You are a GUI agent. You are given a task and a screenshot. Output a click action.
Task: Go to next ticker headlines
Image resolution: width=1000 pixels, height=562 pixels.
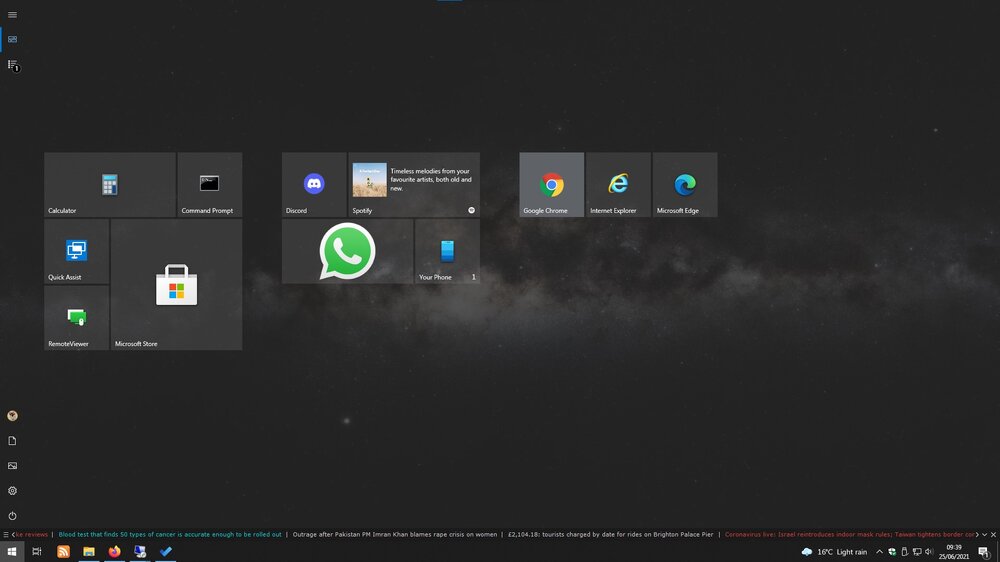point(977,535)
